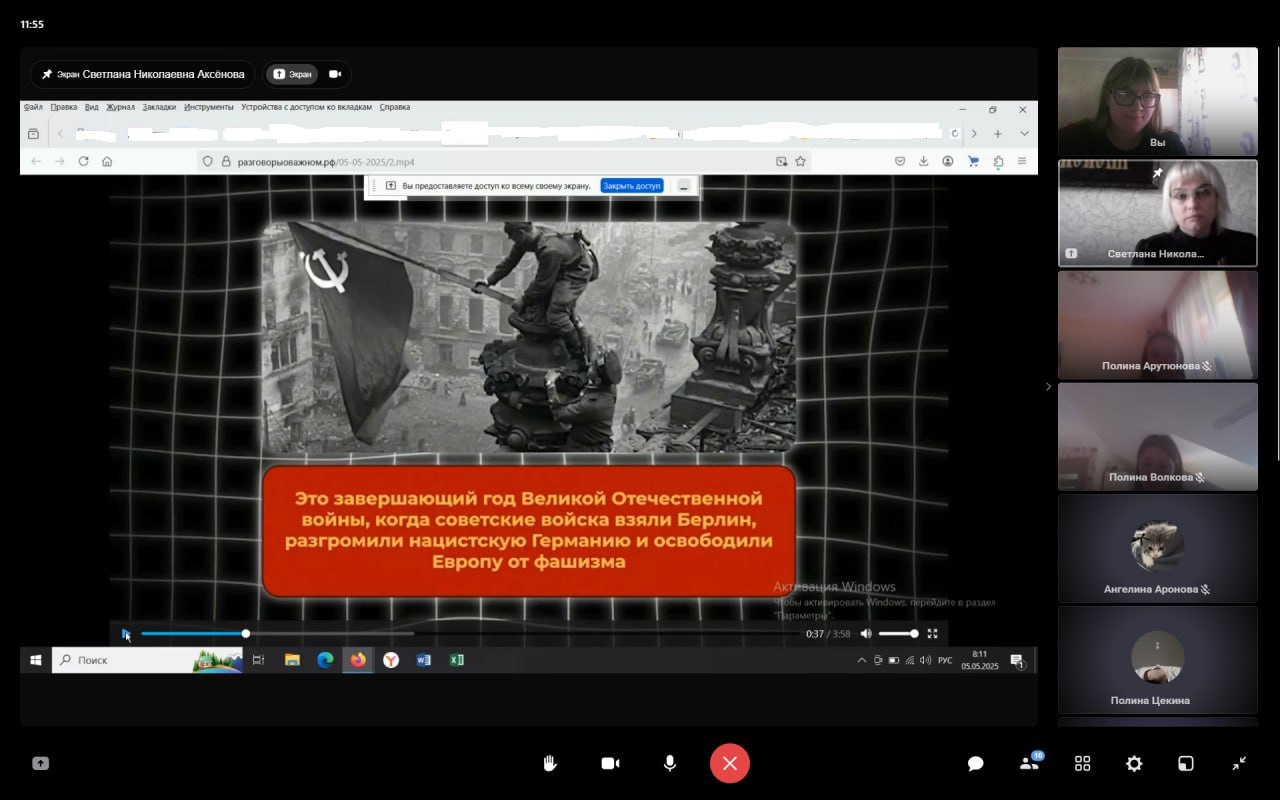Exit fullscreen using the collapse arrows
This screenshot has width=1280, height=800.
point(1239,763)
